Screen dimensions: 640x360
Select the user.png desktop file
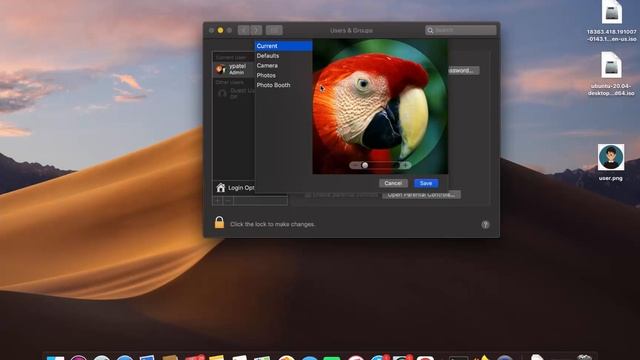click(x=611, y=162)
